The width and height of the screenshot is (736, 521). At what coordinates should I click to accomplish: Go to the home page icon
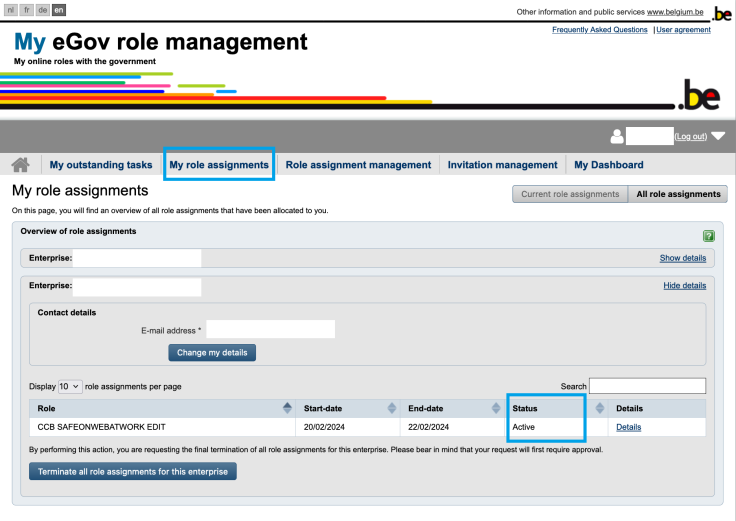(20, 165)
